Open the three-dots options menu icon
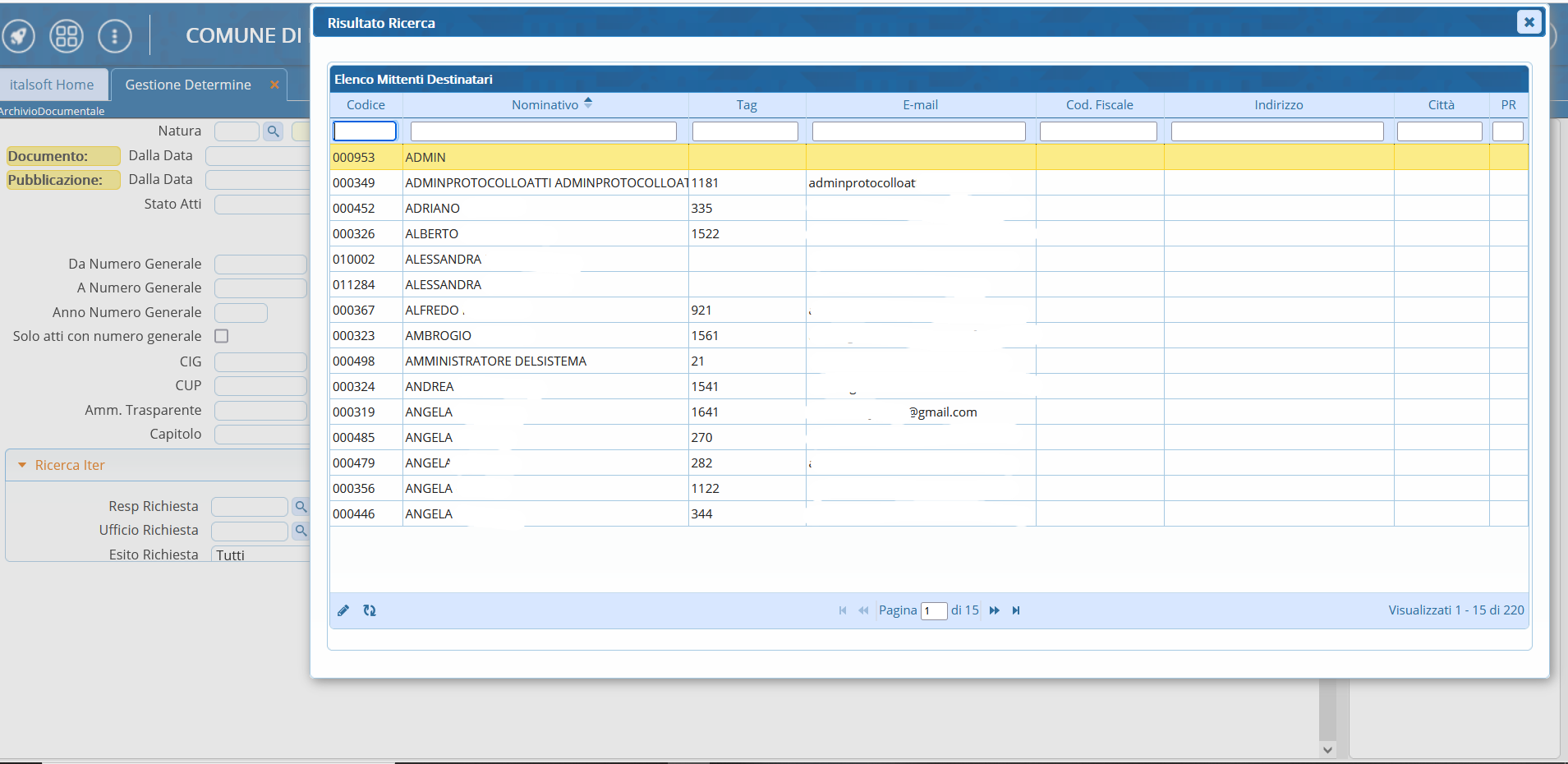1568x764 pixels. pyautogui.click(x=114, y=35)
